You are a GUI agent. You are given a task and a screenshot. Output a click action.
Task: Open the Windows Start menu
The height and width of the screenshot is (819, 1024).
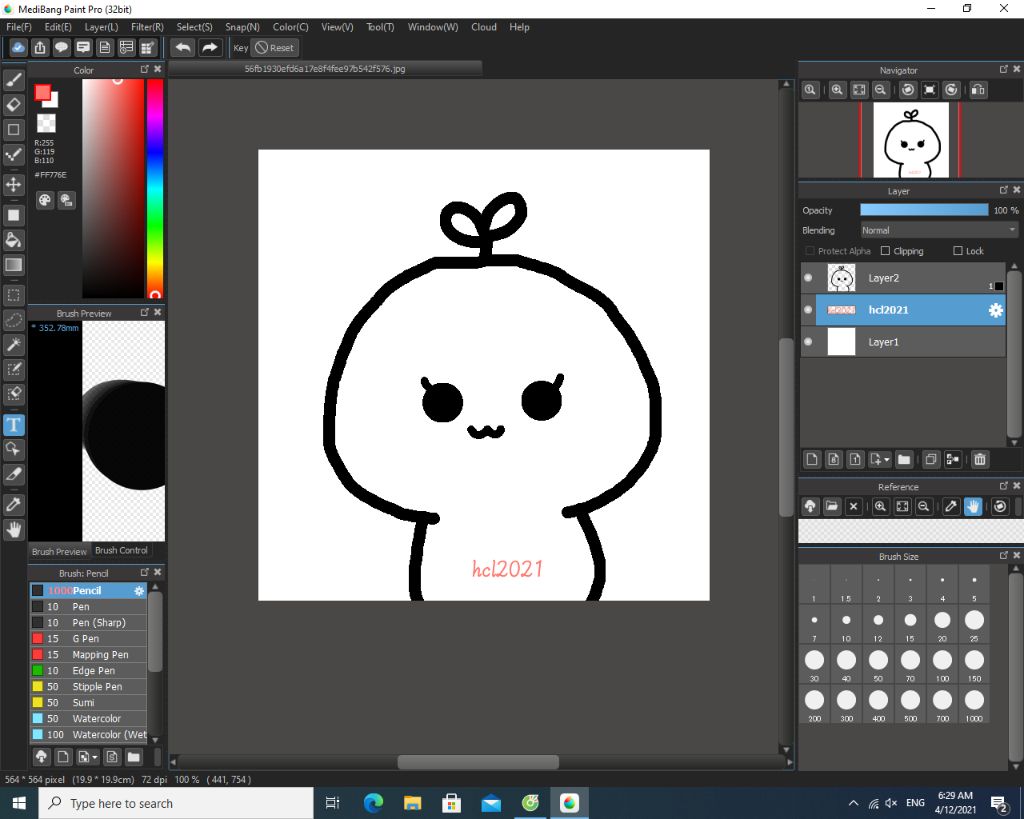point(19,803)
